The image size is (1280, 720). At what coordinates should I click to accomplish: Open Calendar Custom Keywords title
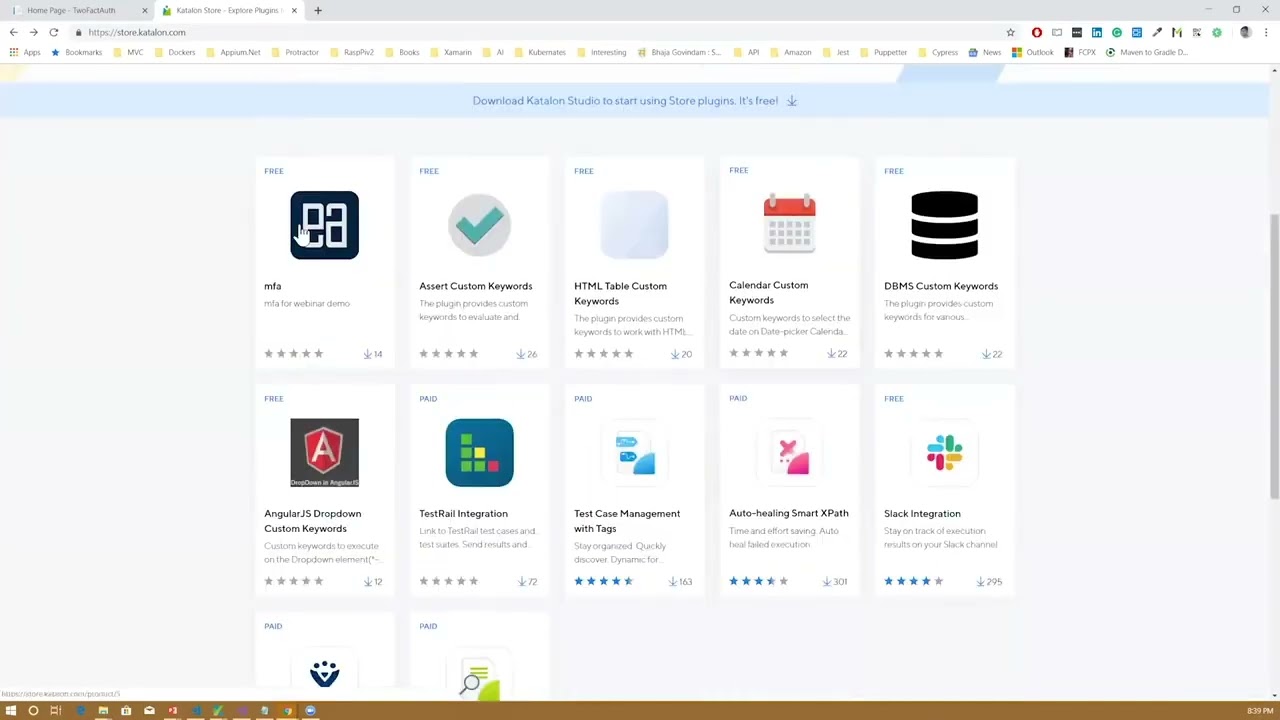[768, 292]
